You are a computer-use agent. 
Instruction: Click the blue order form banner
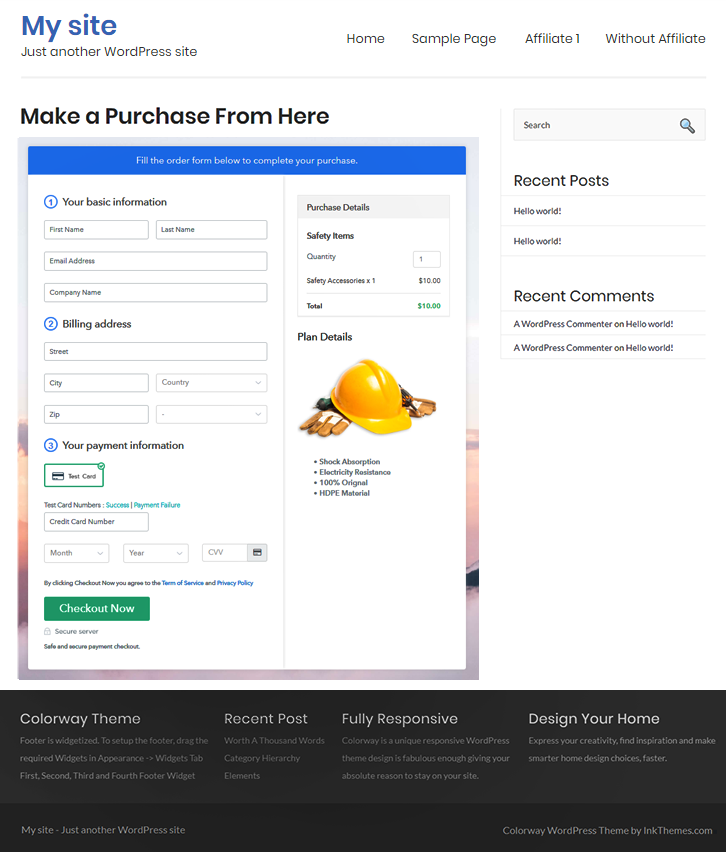pyautogui.click(x=247, y=160)
